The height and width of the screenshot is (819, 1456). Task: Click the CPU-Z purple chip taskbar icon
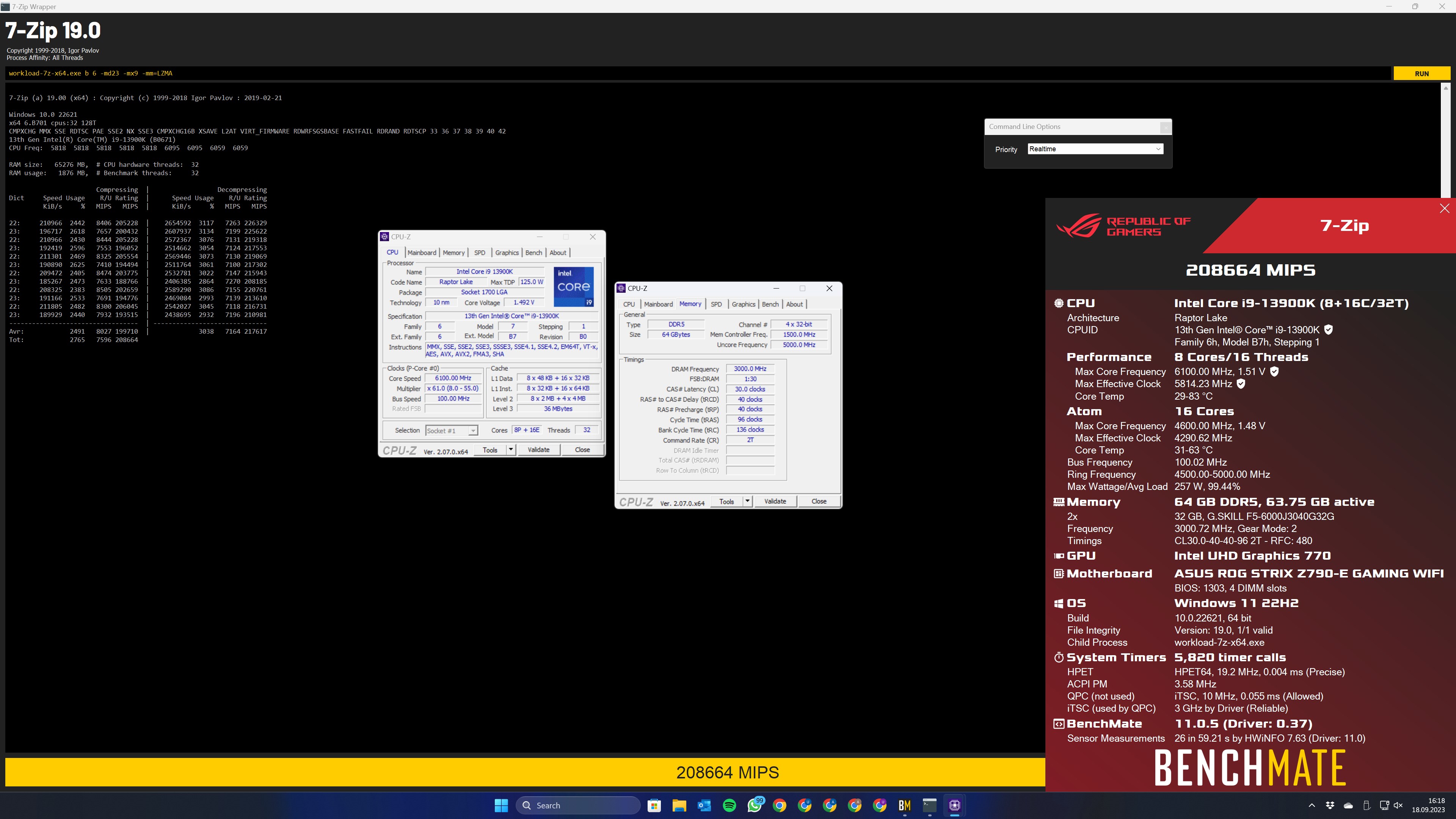pyautogui.click(x=955, y=805)
